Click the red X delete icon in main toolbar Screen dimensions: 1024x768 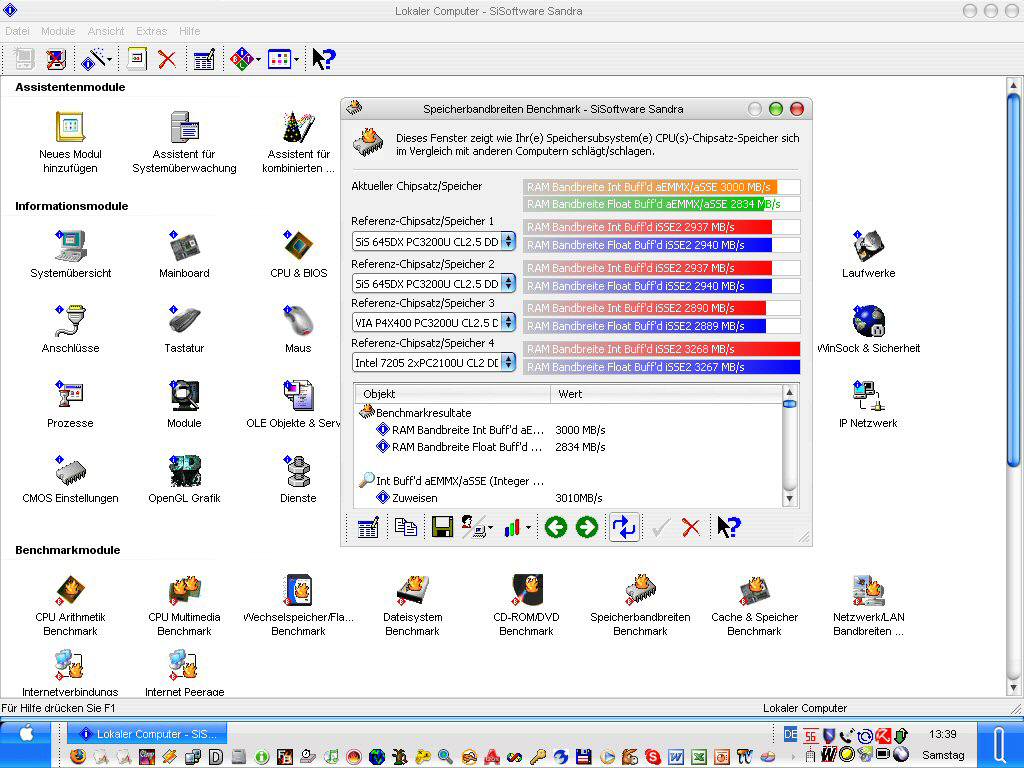click(167, 59)
